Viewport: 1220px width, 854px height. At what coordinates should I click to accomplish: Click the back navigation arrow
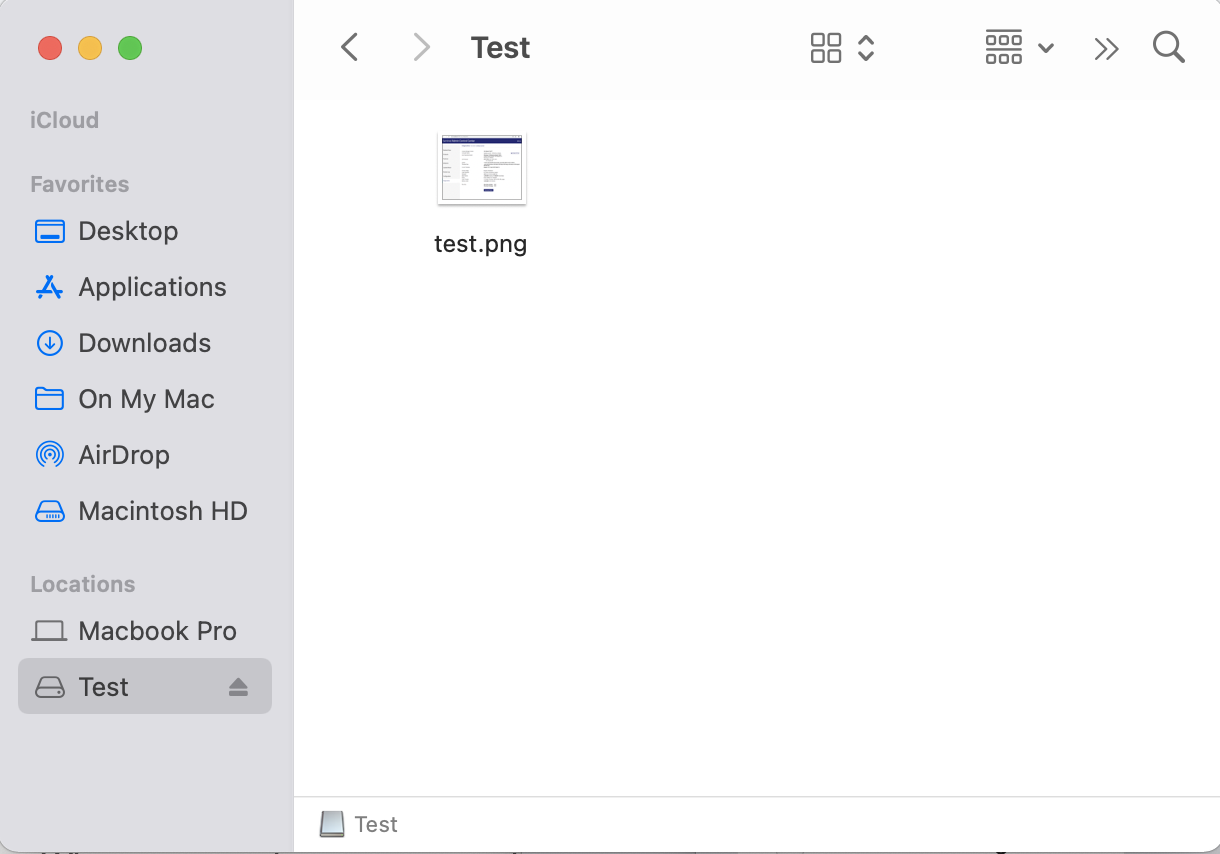click(349, 47)
